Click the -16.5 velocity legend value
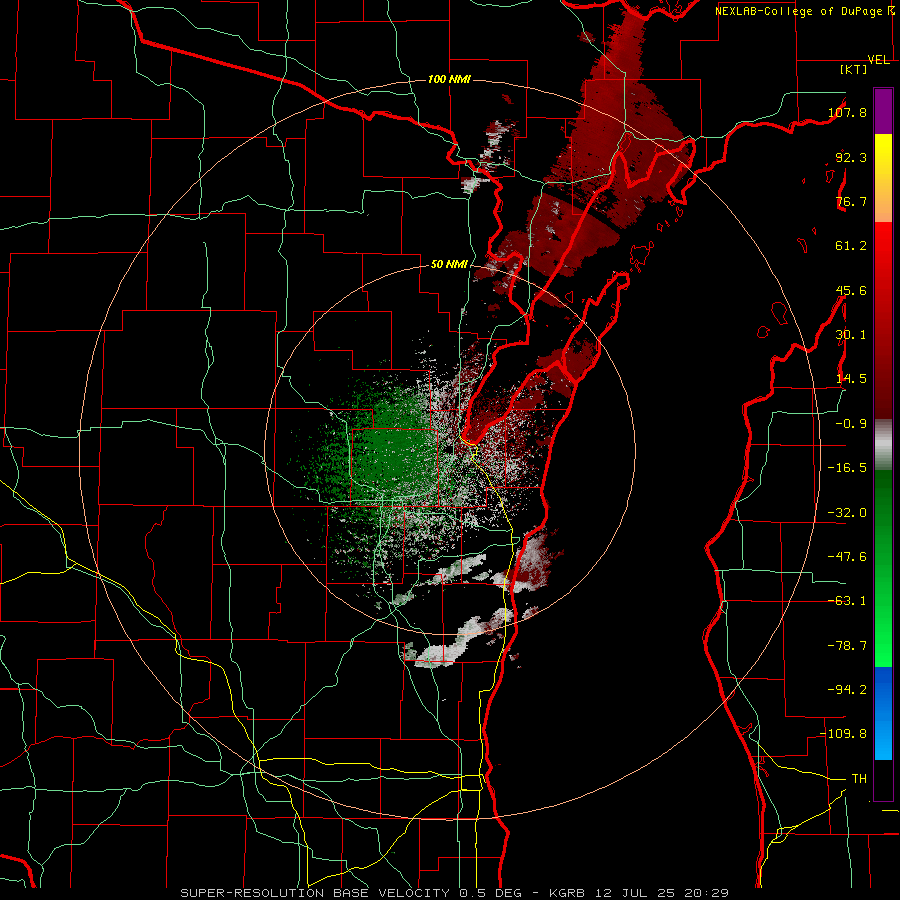This screenshot has height=900, width=900. [848, 468]
